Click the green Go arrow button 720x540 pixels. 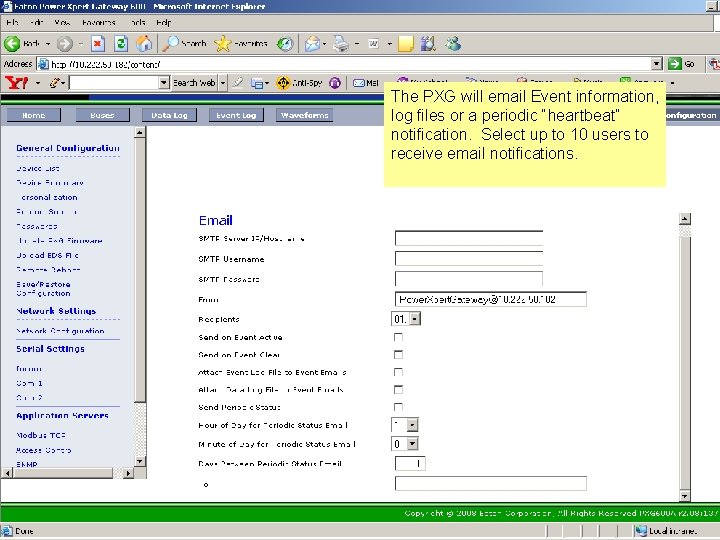(675, 63)
